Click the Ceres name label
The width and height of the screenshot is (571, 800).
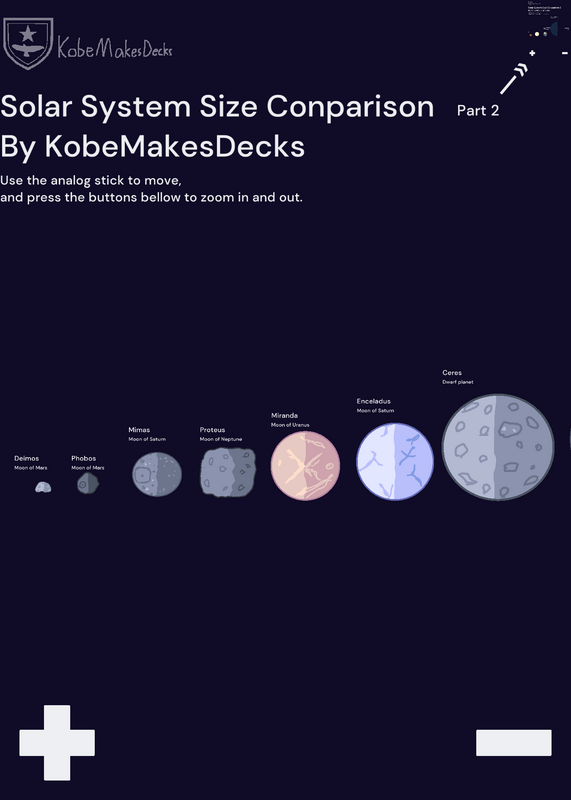point(452,372)
